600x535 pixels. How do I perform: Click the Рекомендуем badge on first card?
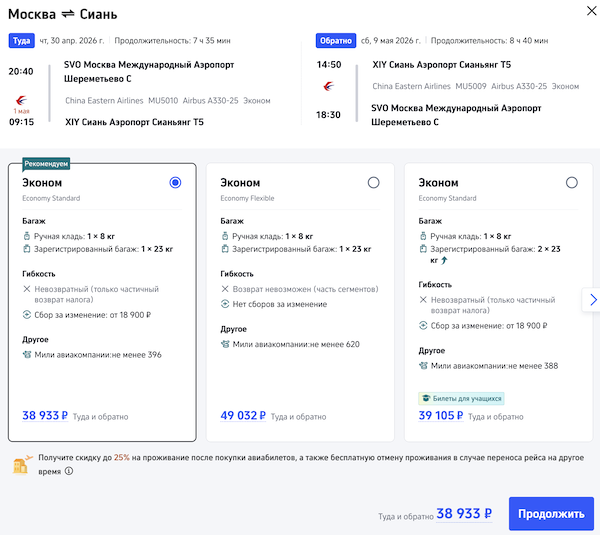click(46, 161)
